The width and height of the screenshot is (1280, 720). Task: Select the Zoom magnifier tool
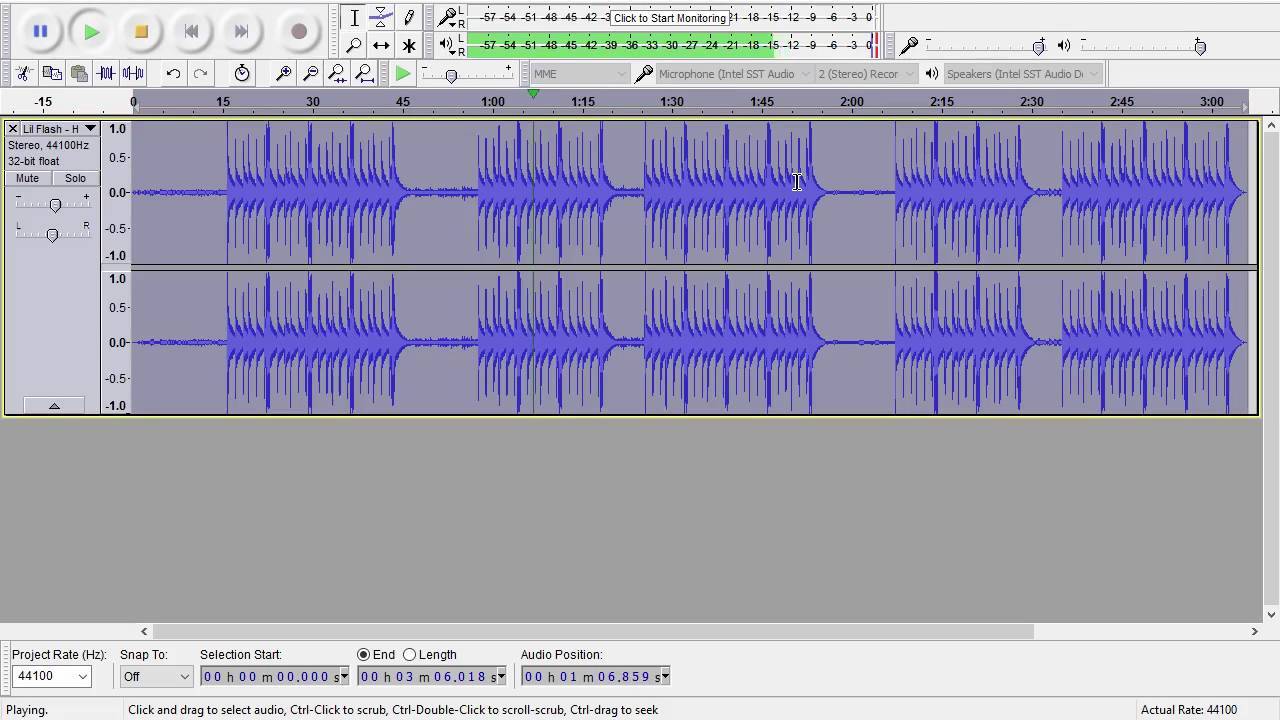pyautogui.click(x=354, y=45)
